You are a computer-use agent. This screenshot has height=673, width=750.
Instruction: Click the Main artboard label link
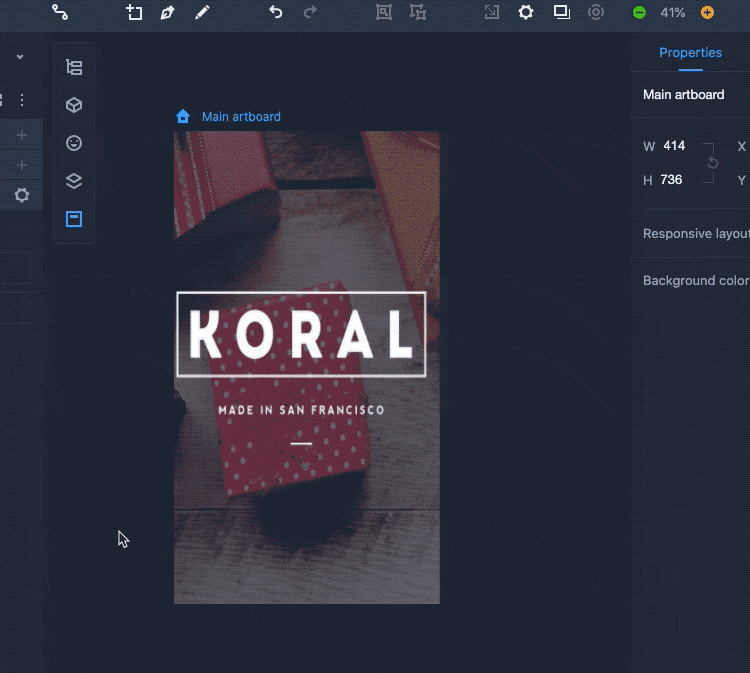click(241, 117)
